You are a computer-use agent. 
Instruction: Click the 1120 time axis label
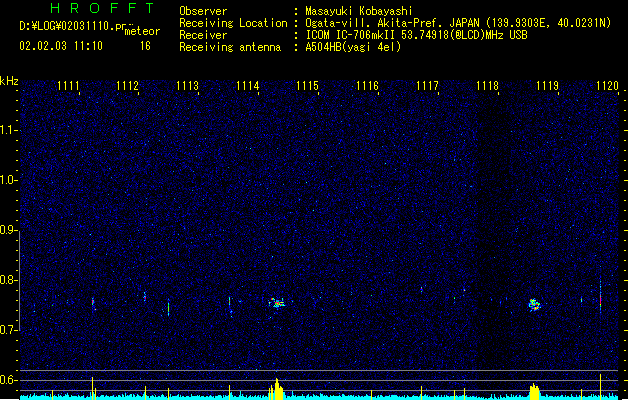point(607,86)
